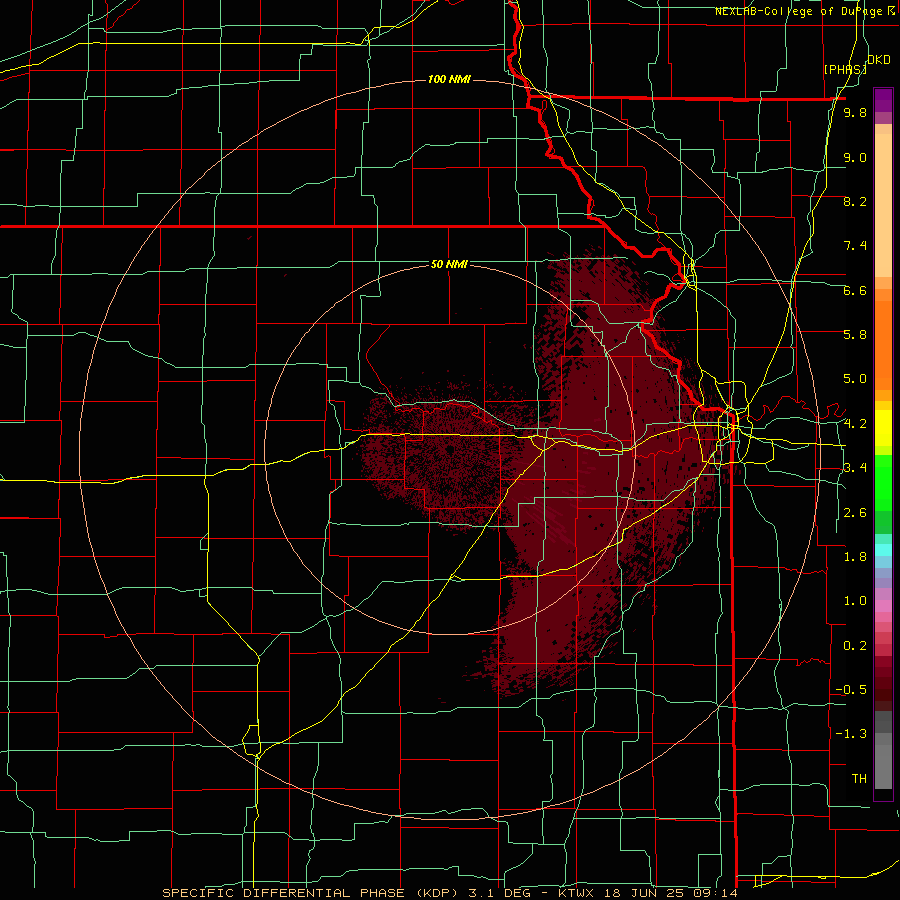Click the 4.2 value on the color scale

[x=855, y=424]
